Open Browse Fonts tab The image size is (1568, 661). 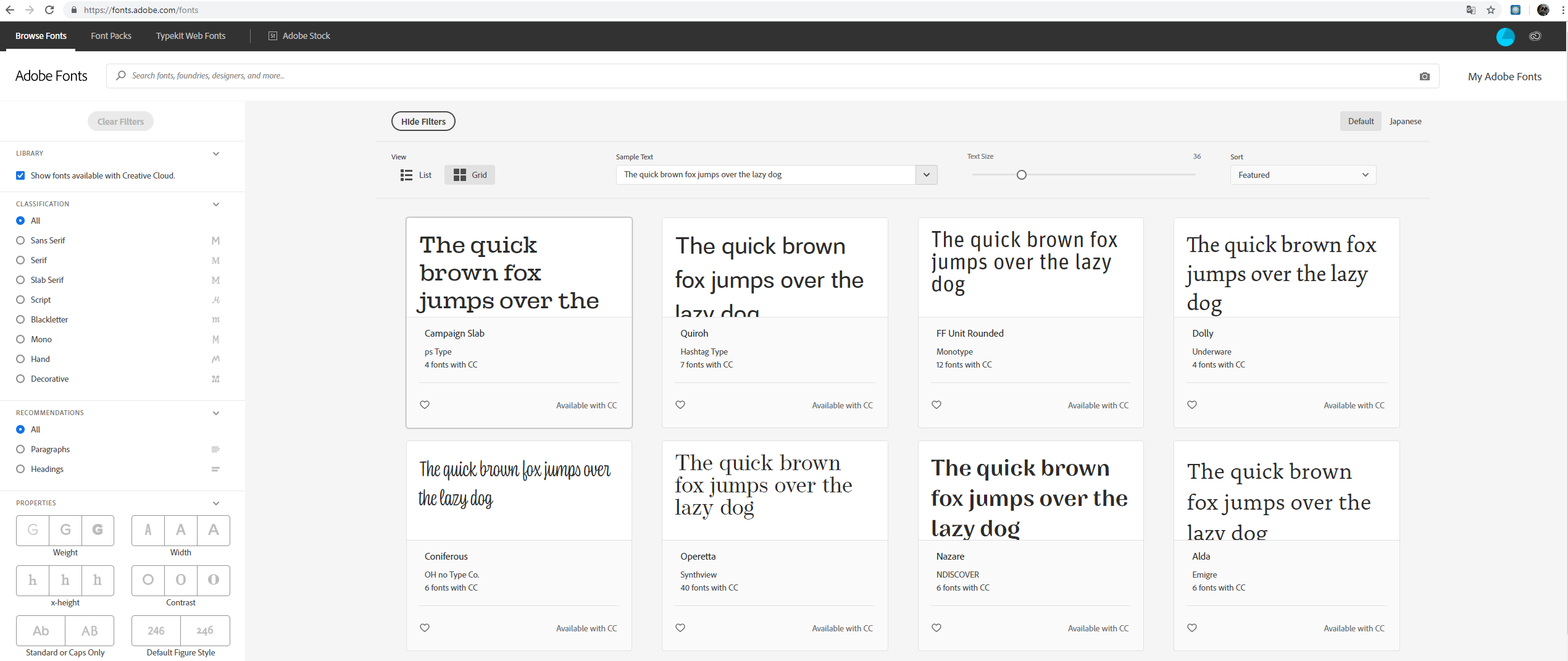pos(41,36)
